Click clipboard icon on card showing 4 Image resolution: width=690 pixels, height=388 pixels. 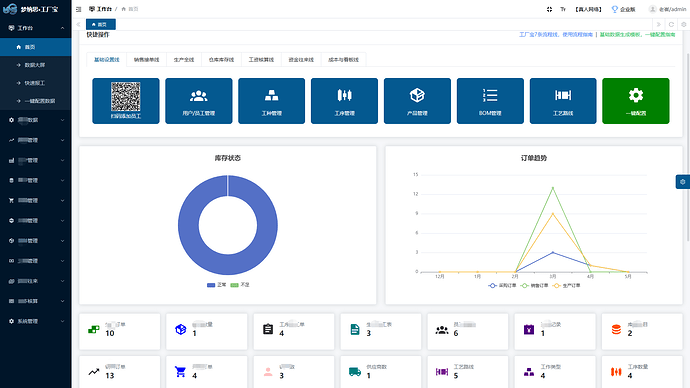[x=268, y=329]
